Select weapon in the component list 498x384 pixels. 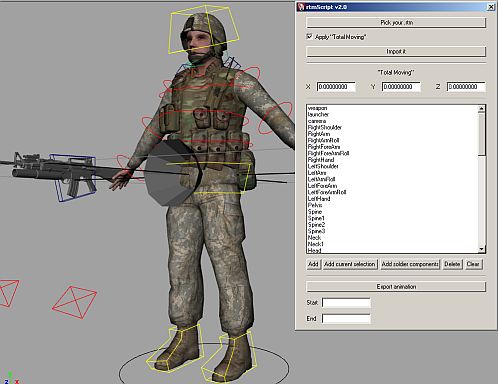coord(317,108)
